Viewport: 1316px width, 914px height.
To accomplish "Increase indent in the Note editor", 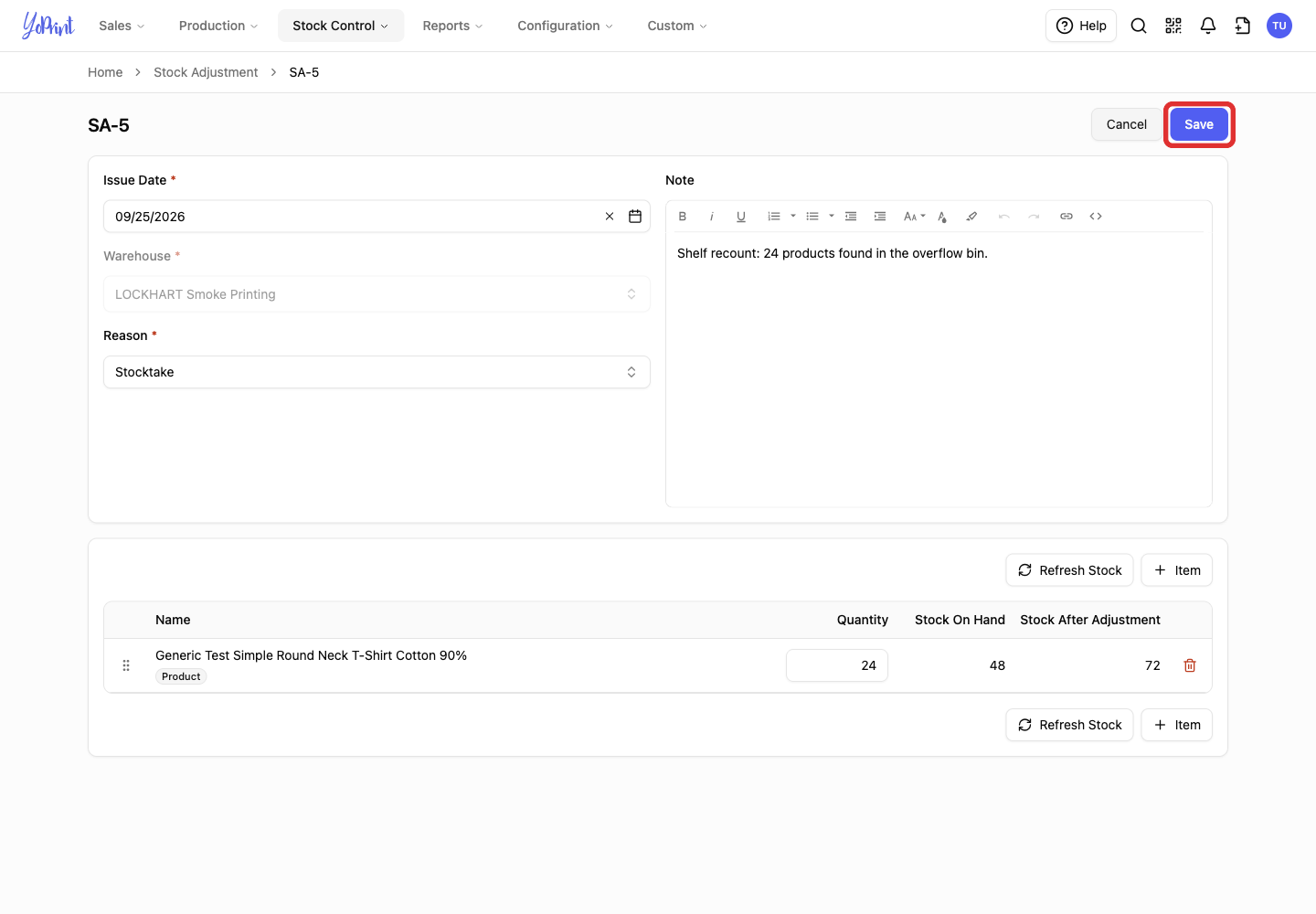I will click(880, 217).
